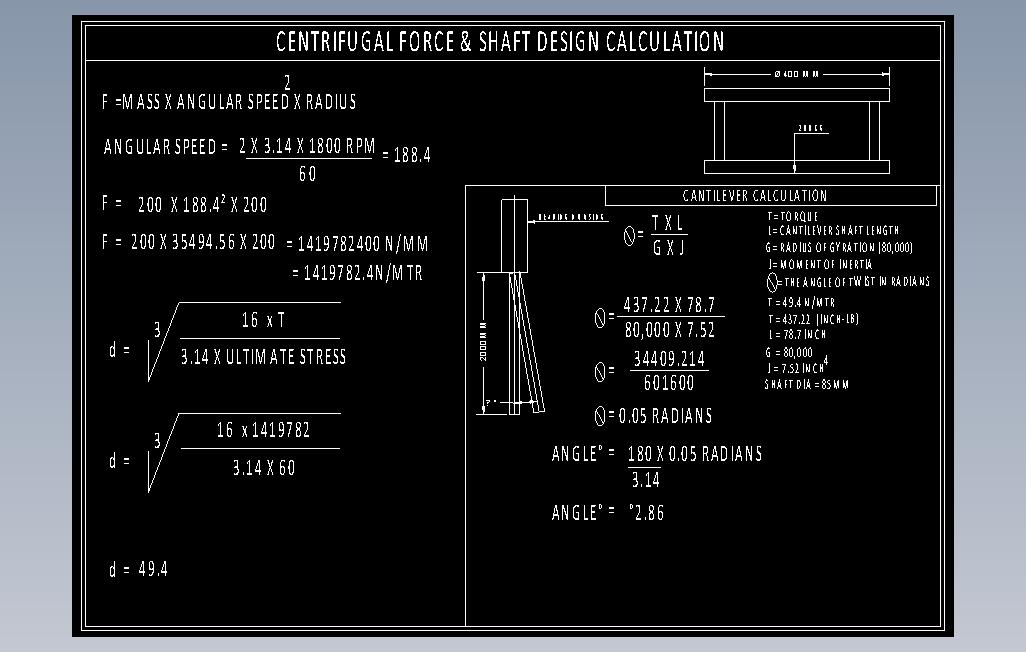
Task: Click the 'ANGULAR SPEED =' label
Action: click(x=166, y=147)
